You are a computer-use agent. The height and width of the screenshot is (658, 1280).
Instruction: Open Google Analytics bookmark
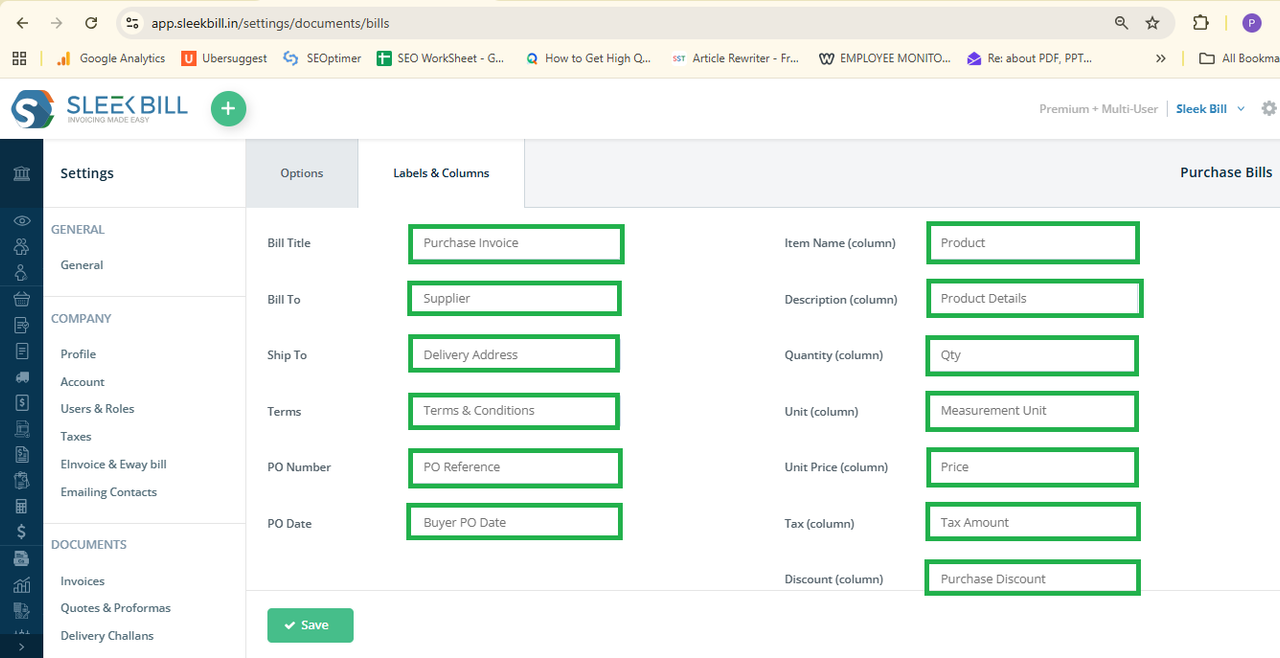coord(111,58)
